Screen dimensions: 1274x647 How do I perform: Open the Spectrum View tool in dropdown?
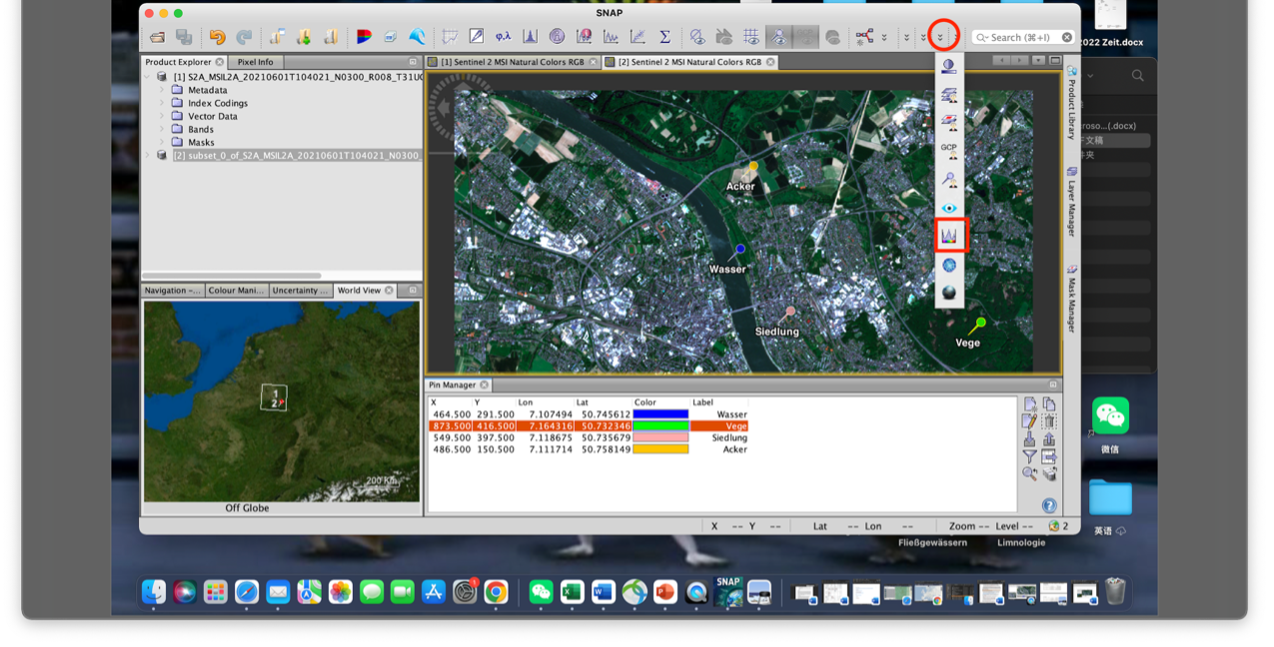tap(949, 236)
